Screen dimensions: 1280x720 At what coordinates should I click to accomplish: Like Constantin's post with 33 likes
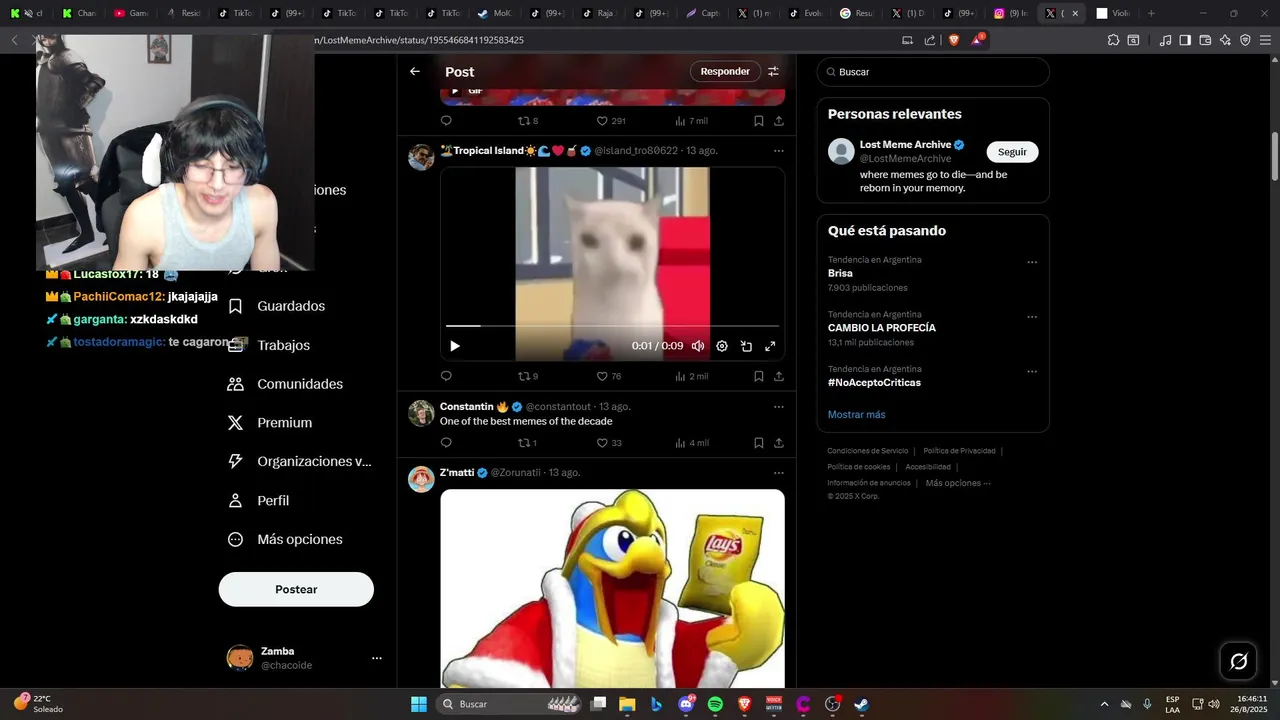coord(608,442)
